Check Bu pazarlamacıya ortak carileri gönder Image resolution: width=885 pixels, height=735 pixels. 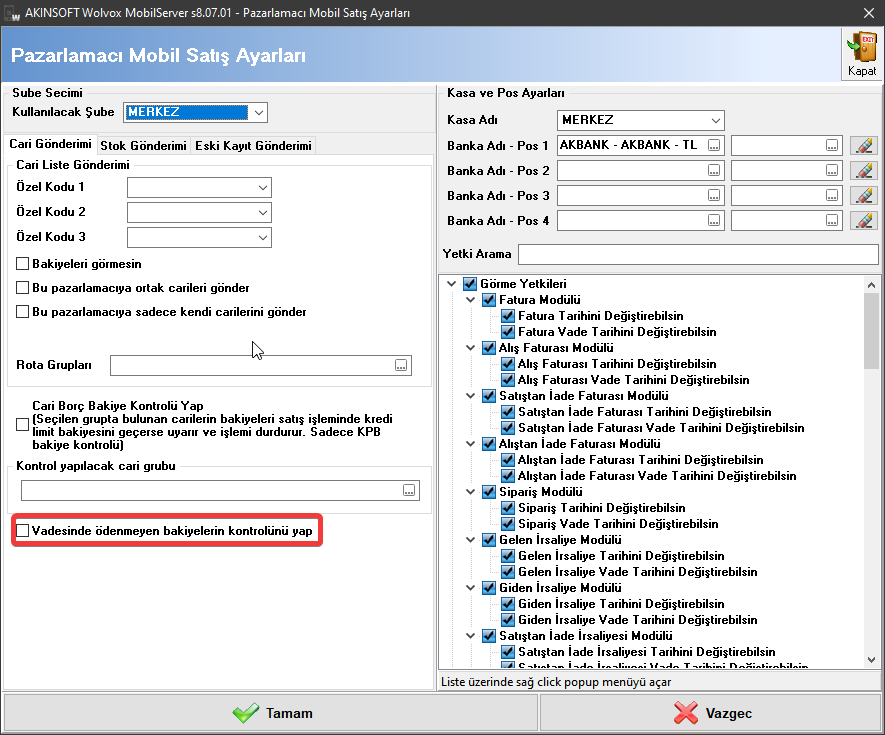coord(23,288)
